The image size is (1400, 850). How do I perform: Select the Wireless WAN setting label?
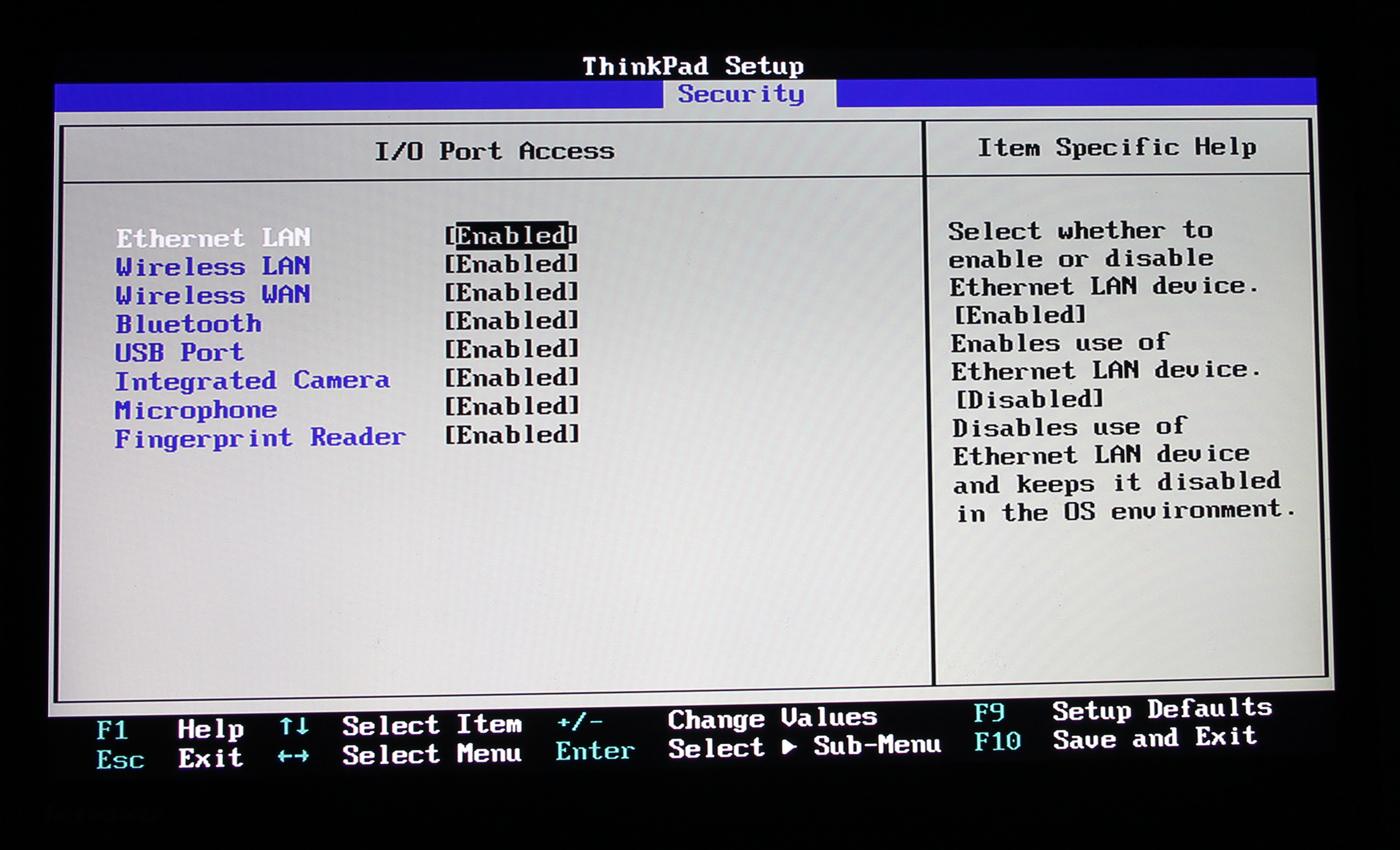coord(213,295)
